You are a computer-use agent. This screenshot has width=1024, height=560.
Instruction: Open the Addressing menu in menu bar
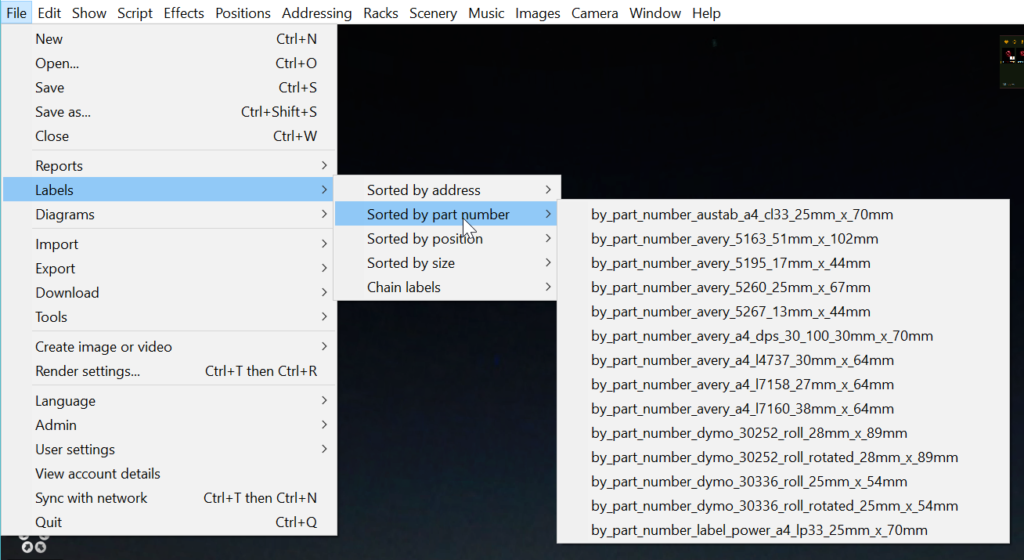(x=316, y=13)
